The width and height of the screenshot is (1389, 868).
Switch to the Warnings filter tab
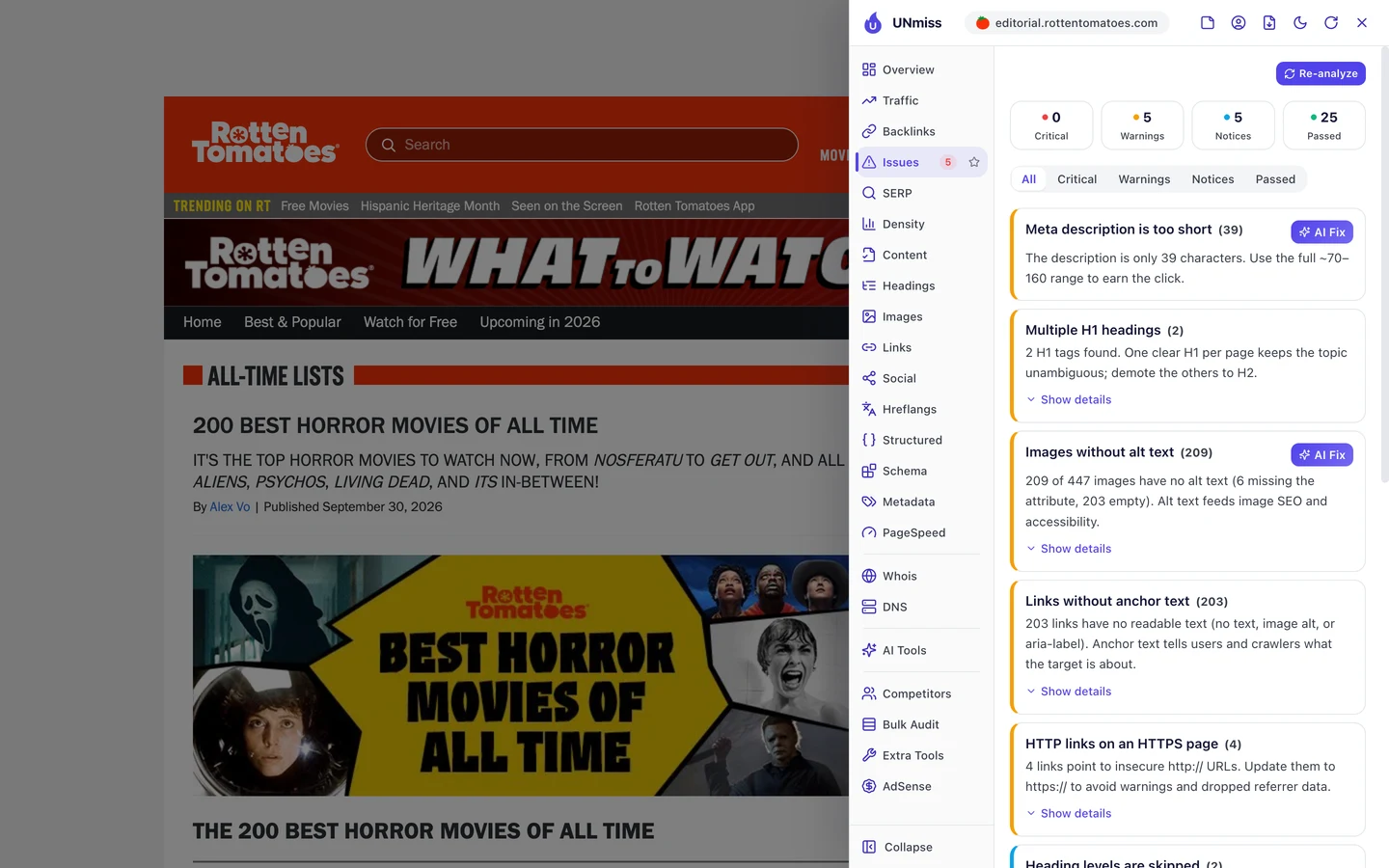[x=1144, y=179]
